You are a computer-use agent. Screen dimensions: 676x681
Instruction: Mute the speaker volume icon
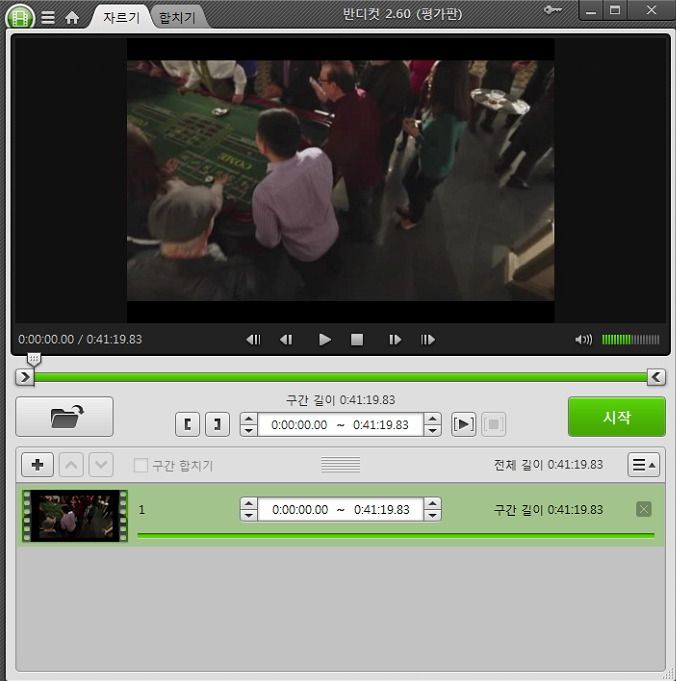click(x=583, y=339)
